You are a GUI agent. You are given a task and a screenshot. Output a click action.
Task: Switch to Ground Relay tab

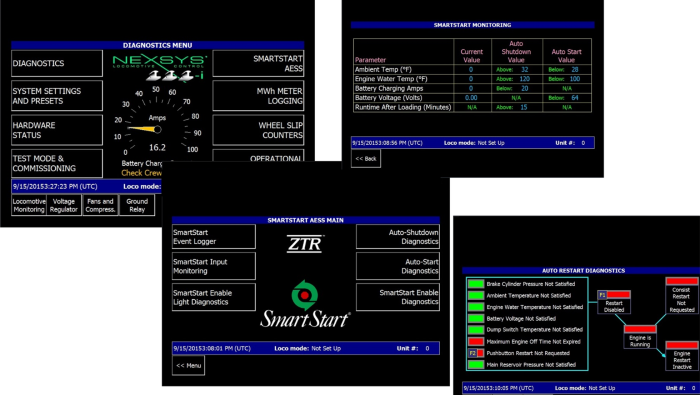137,205
